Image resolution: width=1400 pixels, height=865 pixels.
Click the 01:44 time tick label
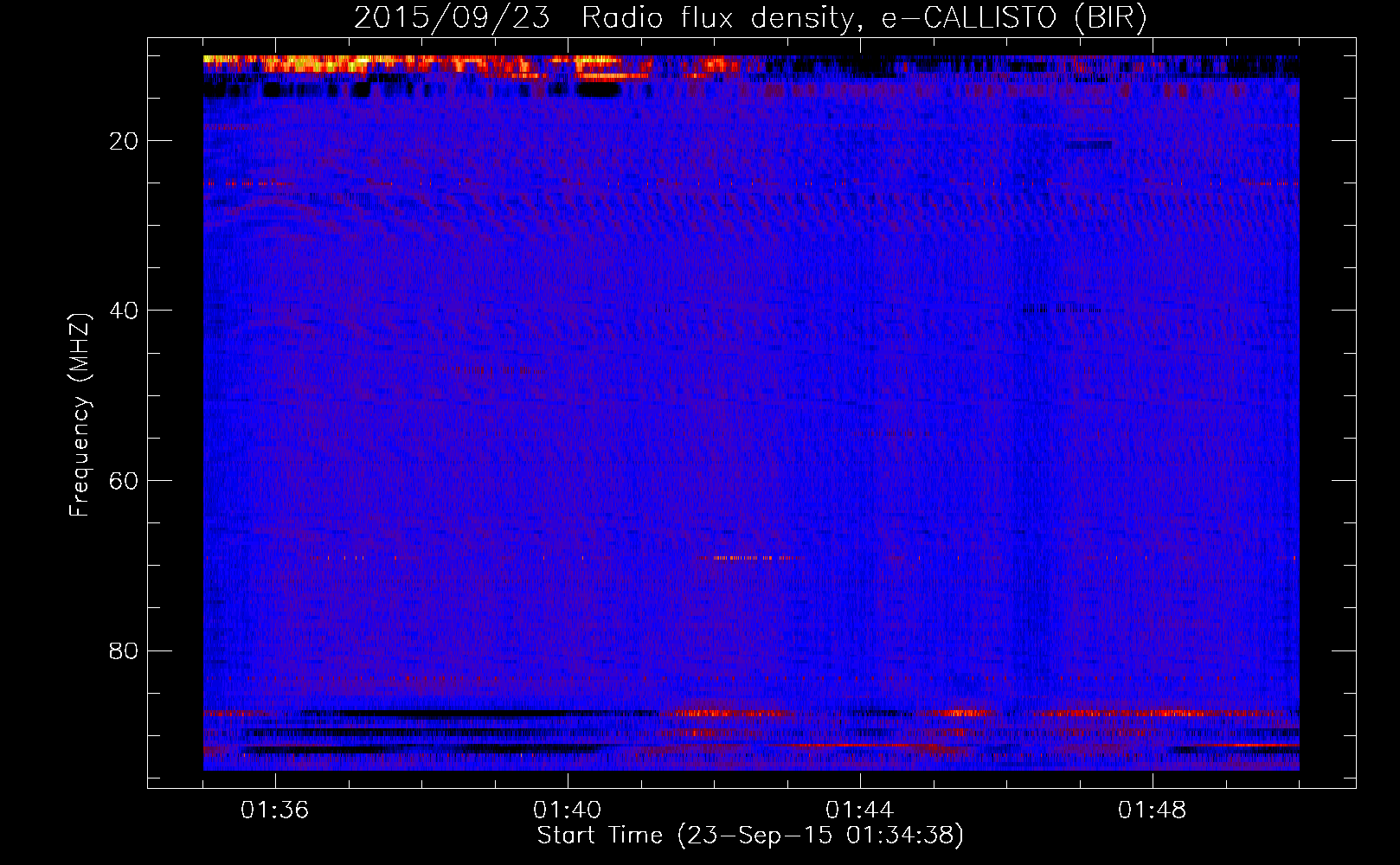pyautogui.click(x=860, y=811)
